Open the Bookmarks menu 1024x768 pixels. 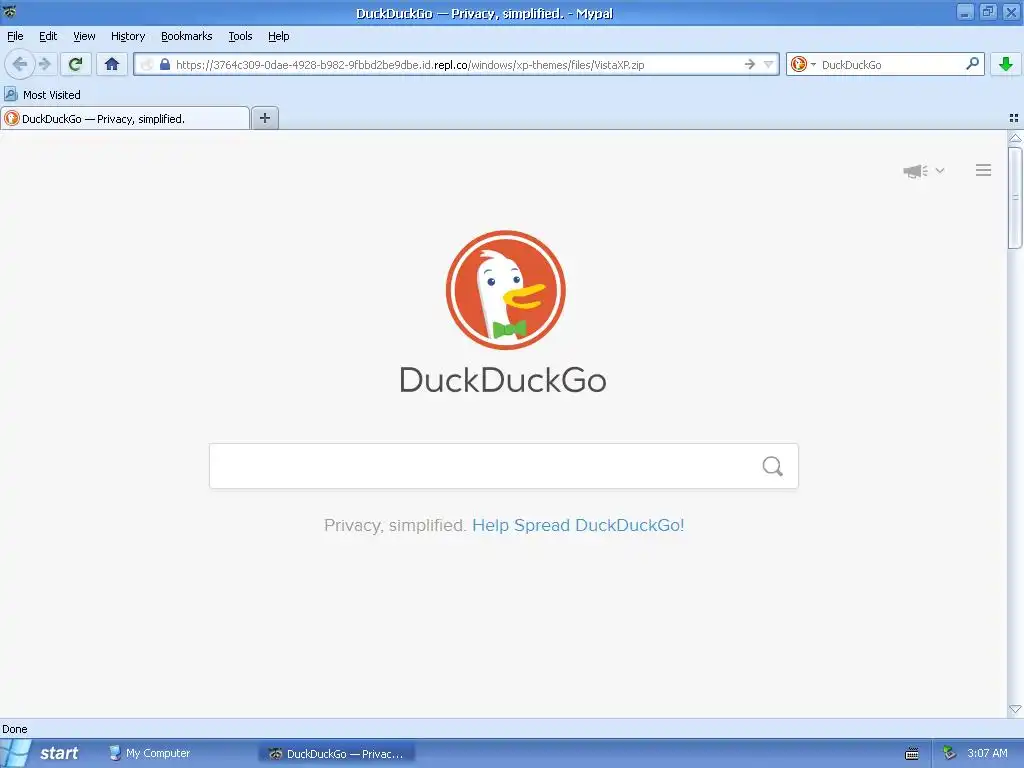click(x=187, y=36)
